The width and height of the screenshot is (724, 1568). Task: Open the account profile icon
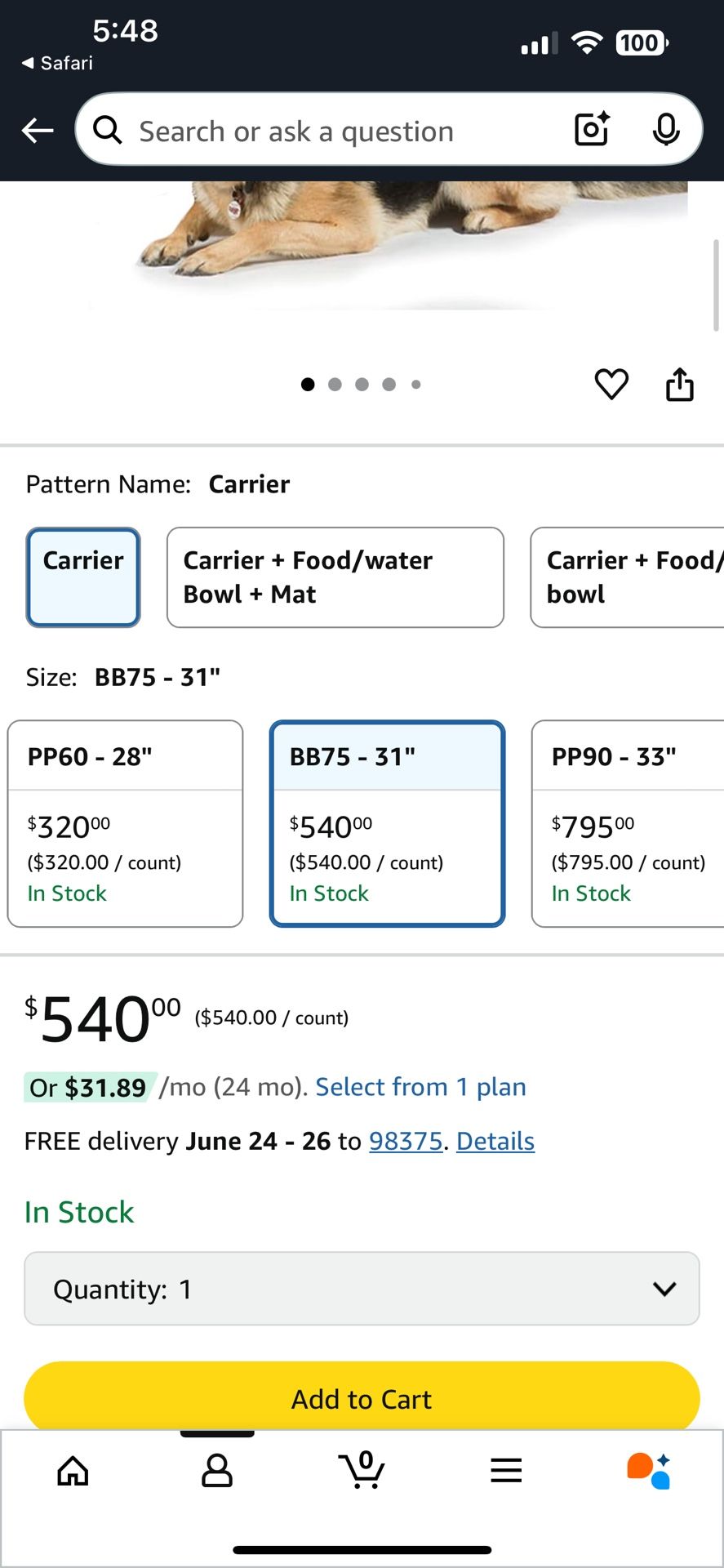(x=217, y=1471)
